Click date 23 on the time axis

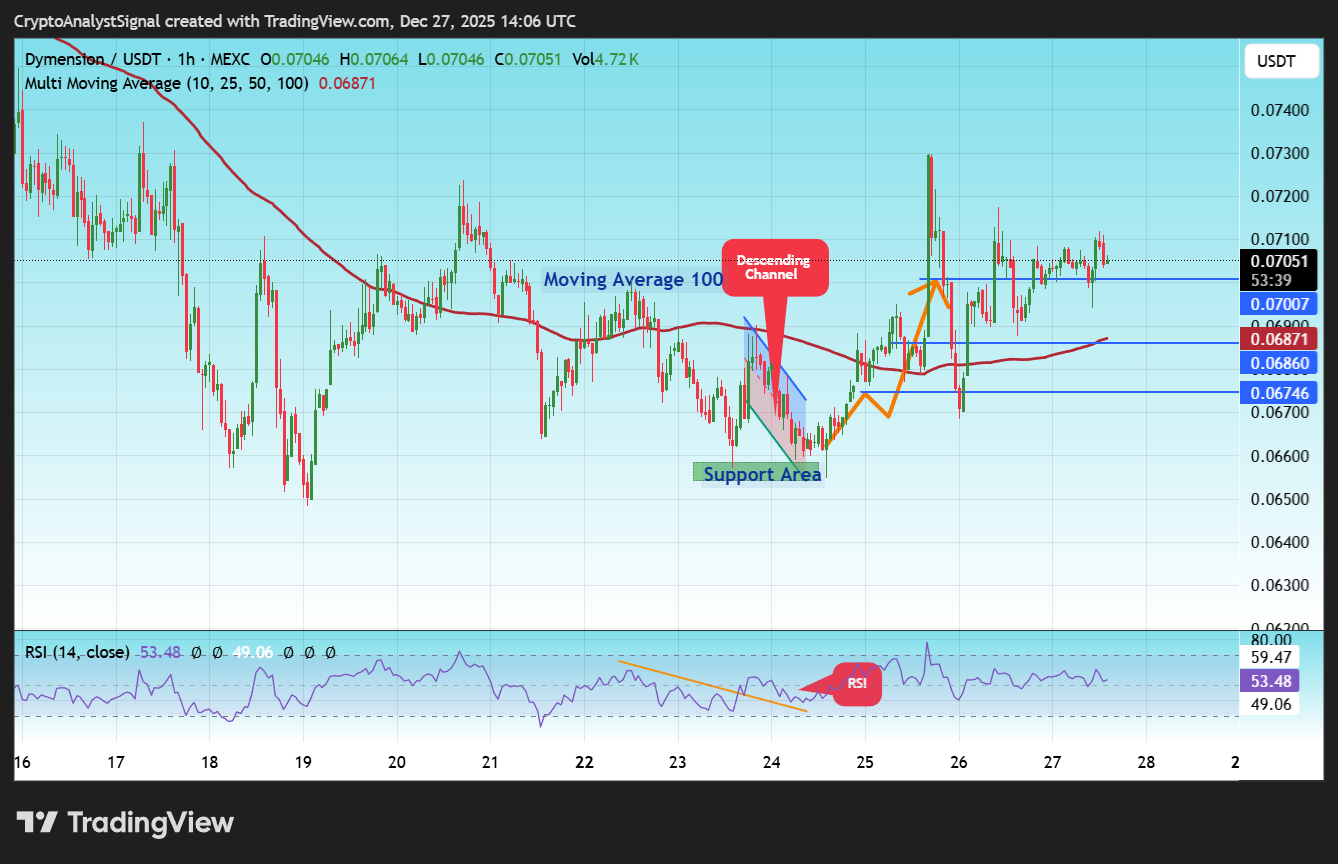click(x=677, y=762)
